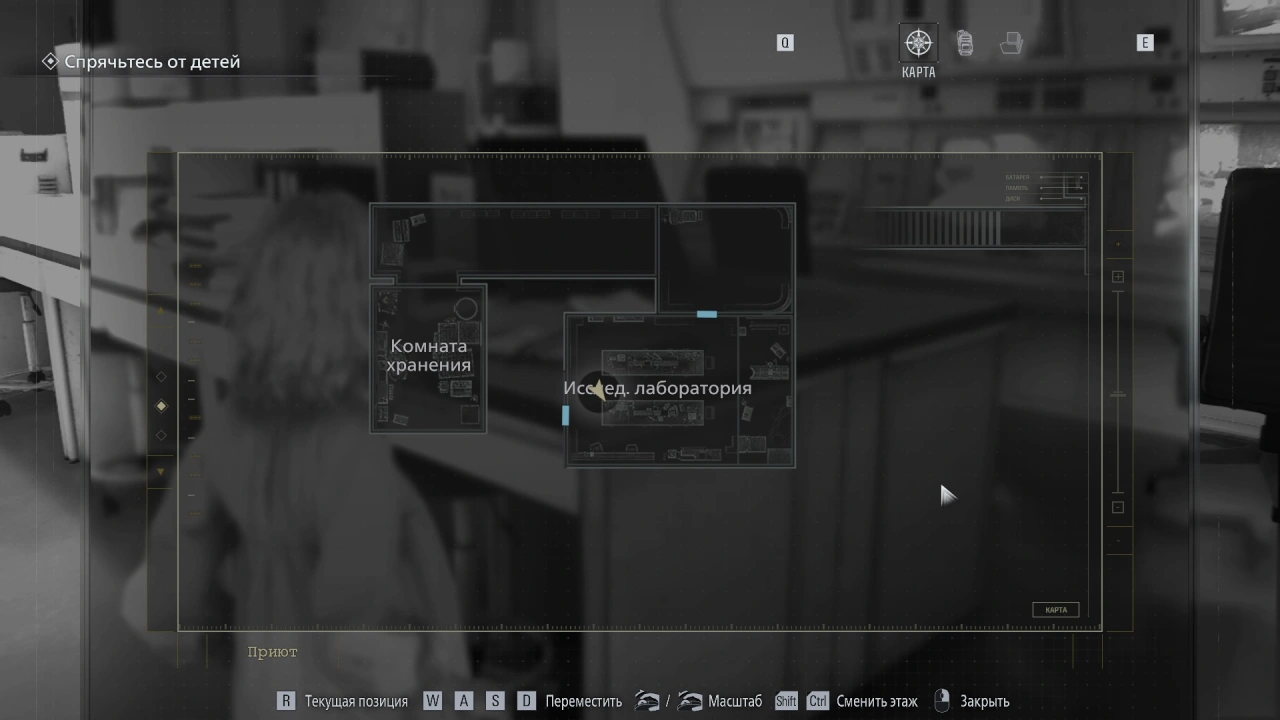Screen dimensions: 1280x720
Task: Switch to the backpack inventory tab
Action: click(965, 43)
